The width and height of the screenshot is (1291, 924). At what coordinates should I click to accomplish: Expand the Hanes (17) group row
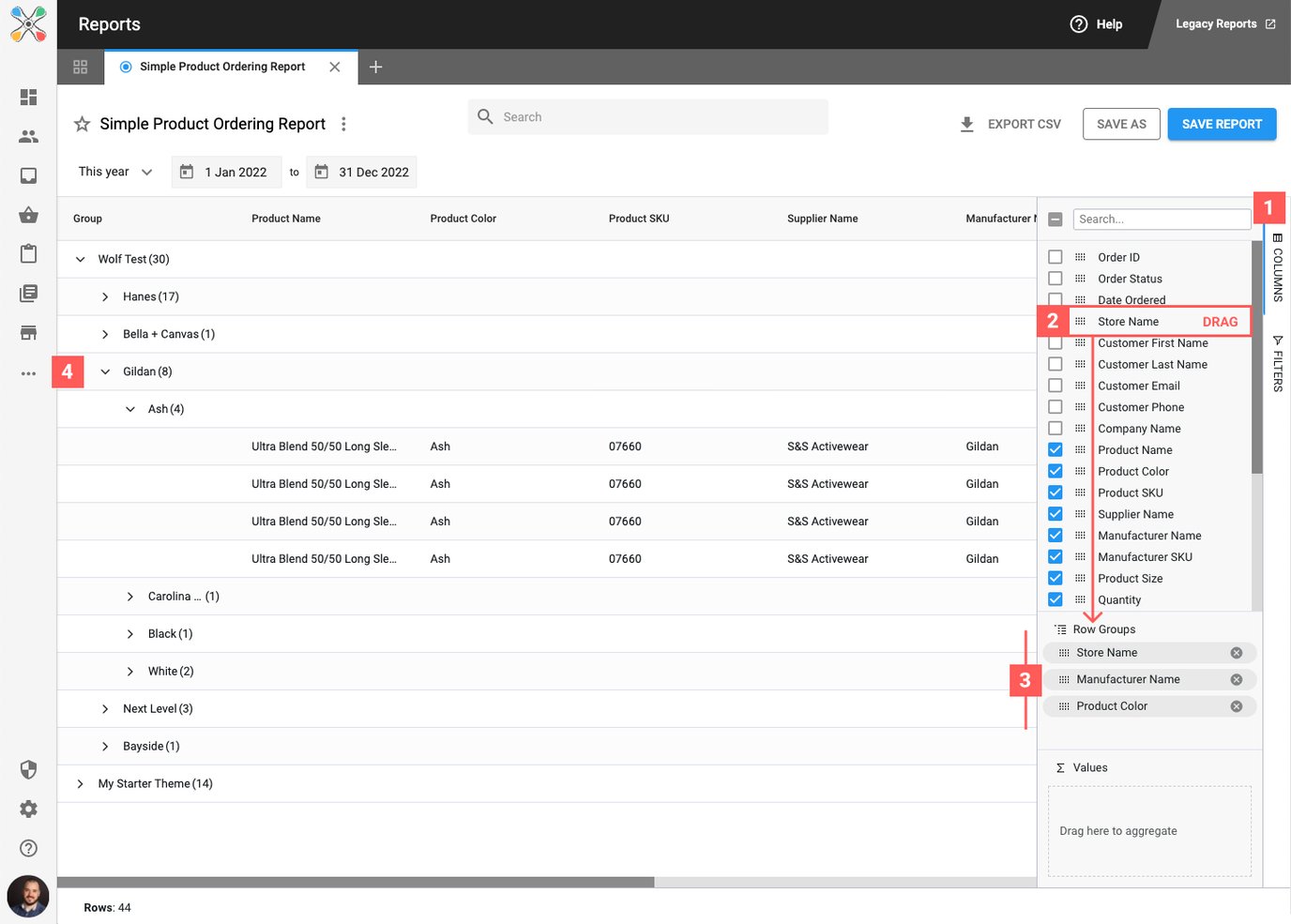click(105, 296)
